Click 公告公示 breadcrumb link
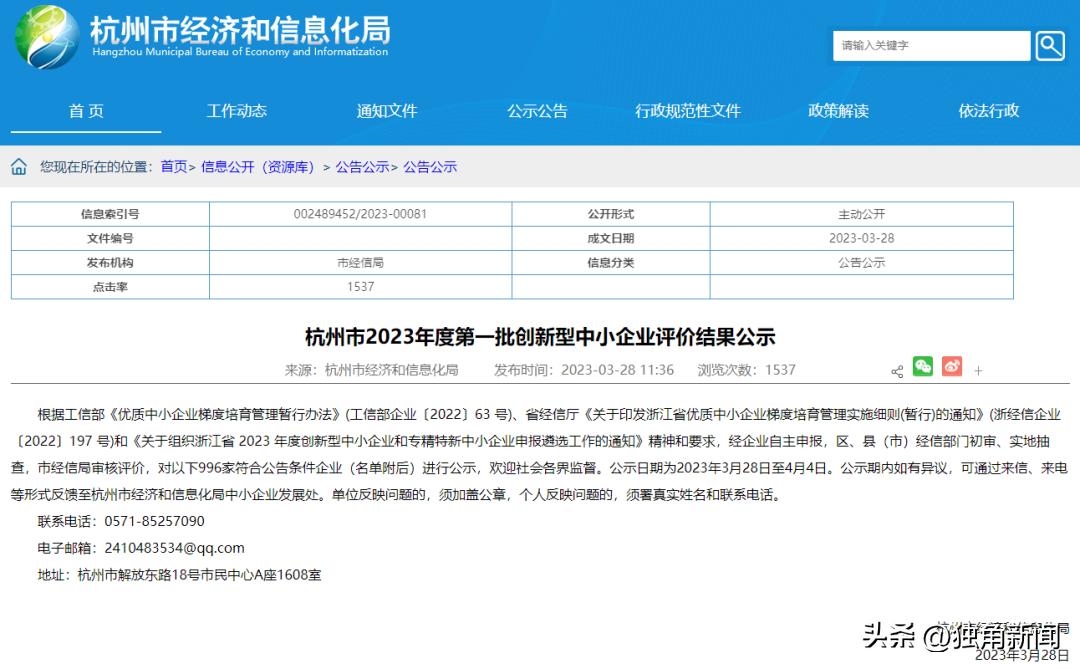The height and width of the screenshot is (669, 1080). tap(363, 166)
